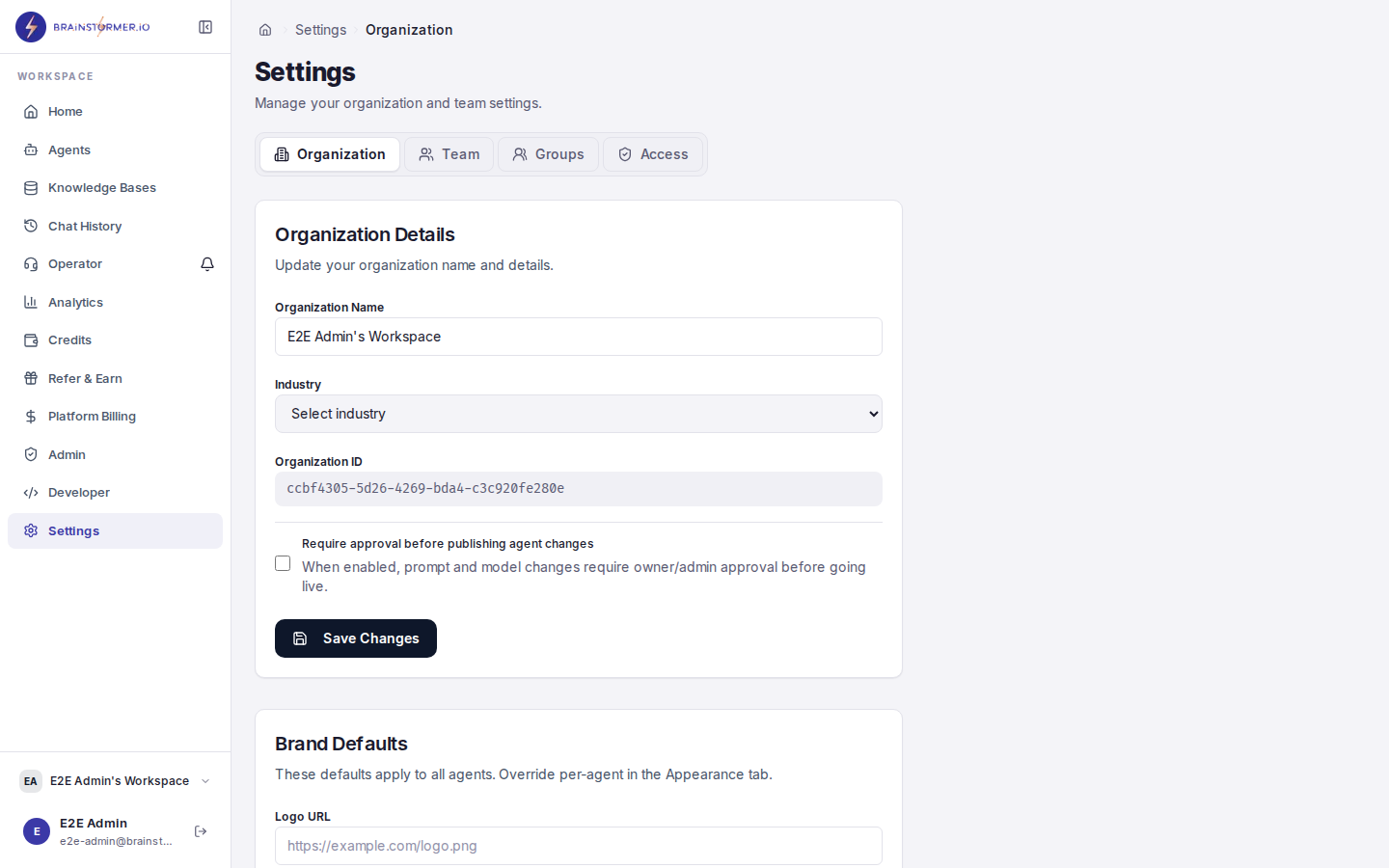Open Refer & Earn in the sidebar
This screenshot has width=1389, height=868.
click(115, 379)
